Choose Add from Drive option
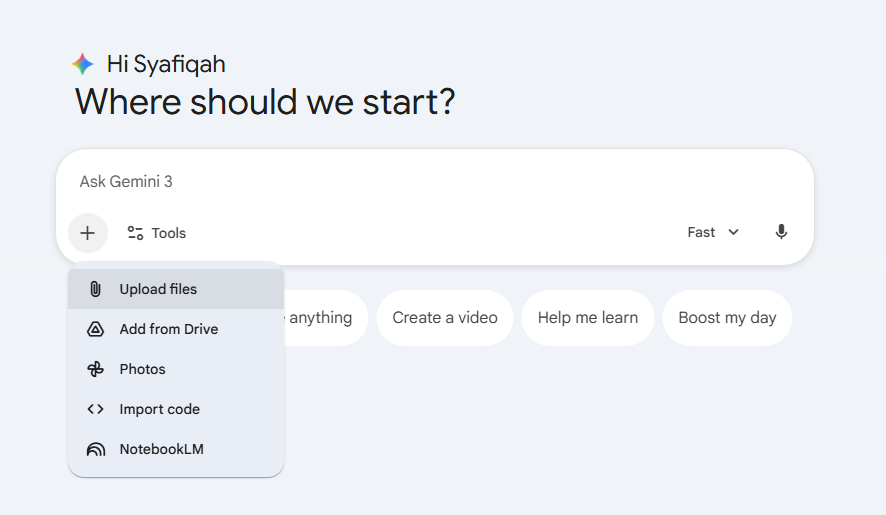This screenshot has height=515, width=886. pos(176,329)
